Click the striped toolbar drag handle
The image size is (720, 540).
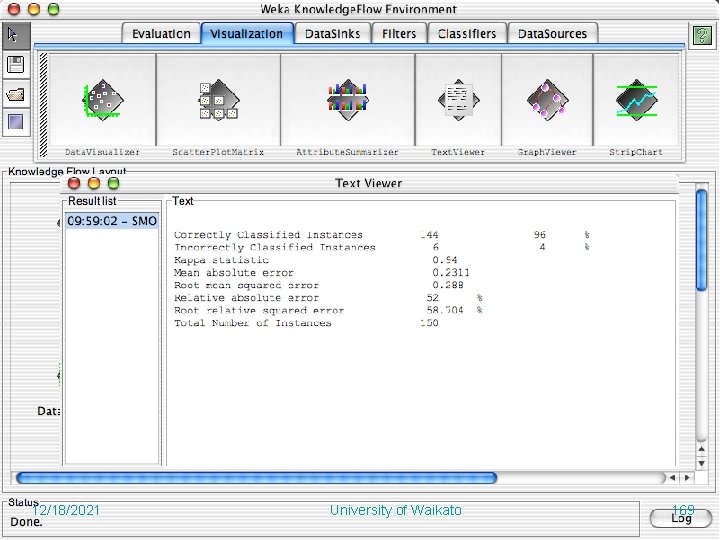43,105
